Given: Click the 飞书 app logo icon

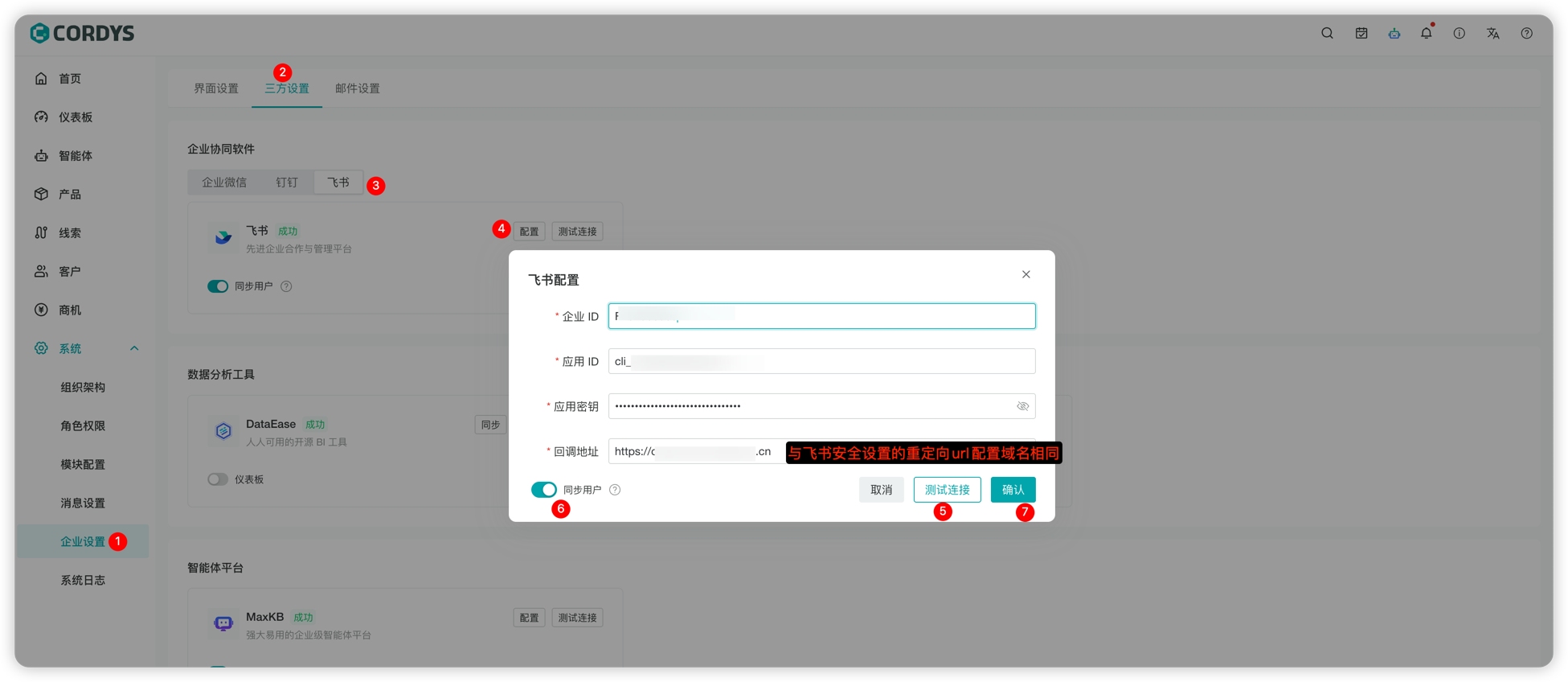Looking at the screenshot, I should pyautogui.click(x=223, y=237).
